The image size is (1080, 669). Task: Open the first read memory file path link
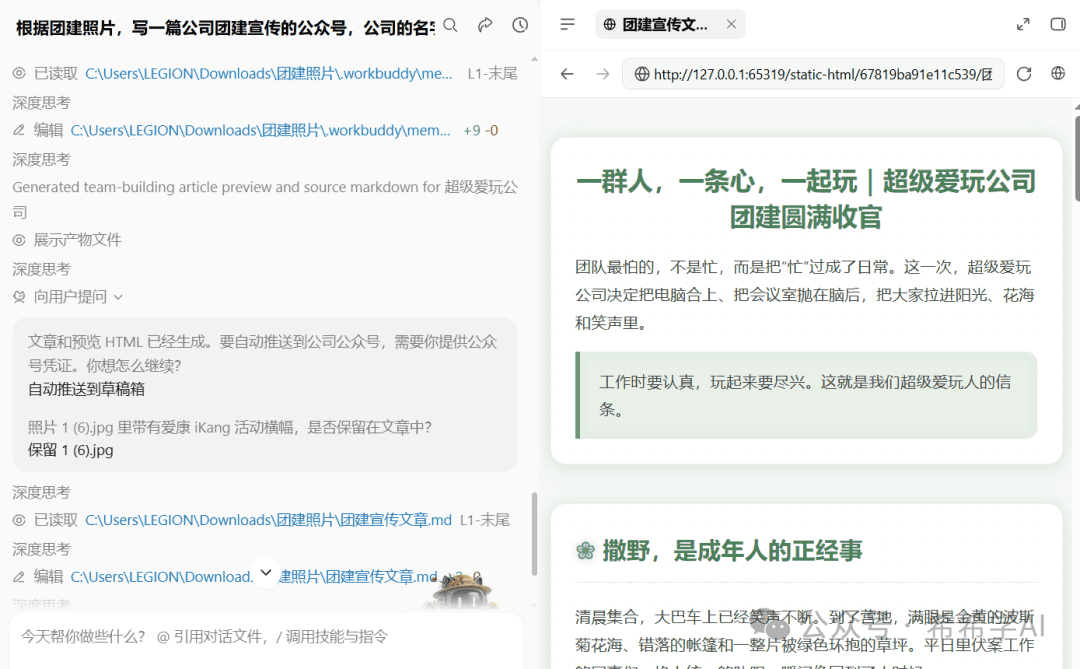pyautogui.click(x=269, y=74)
